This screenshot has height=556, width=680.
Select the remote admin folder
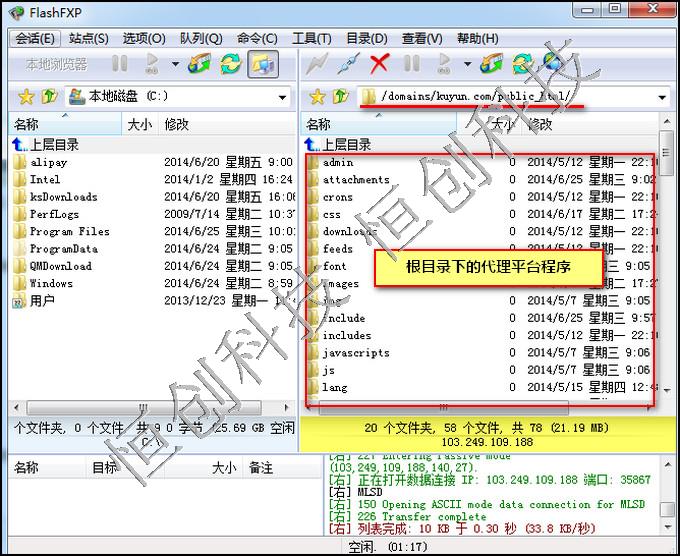pyautogui.click(x=337, y=162)
